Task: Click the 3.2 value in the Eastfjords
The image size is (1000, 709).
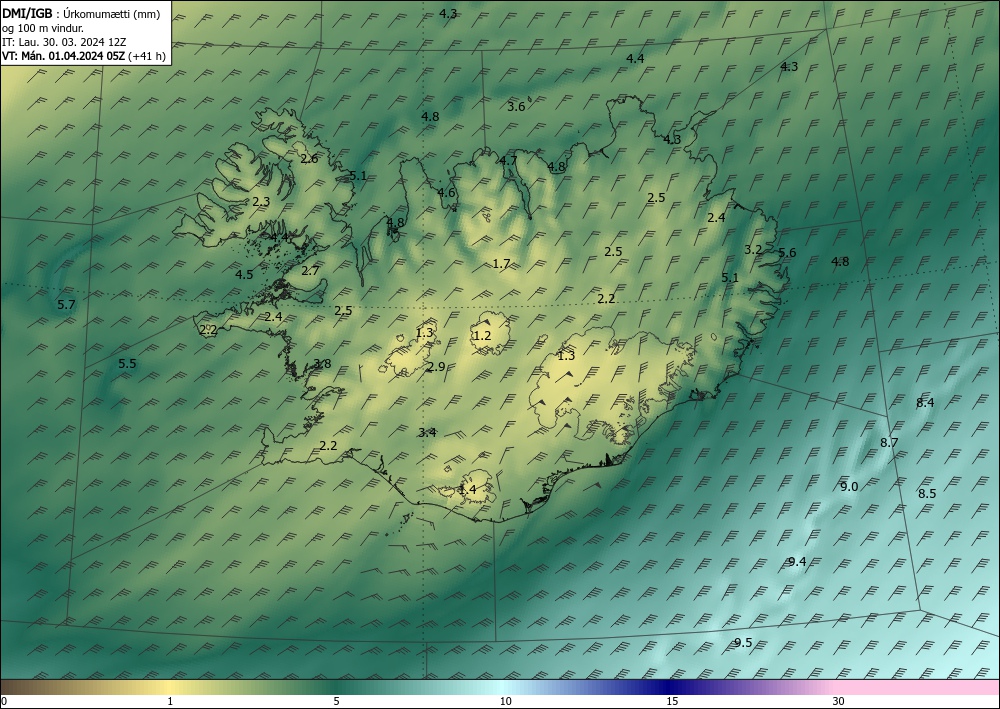Action: pyautogui.click(x=753, y=249)
